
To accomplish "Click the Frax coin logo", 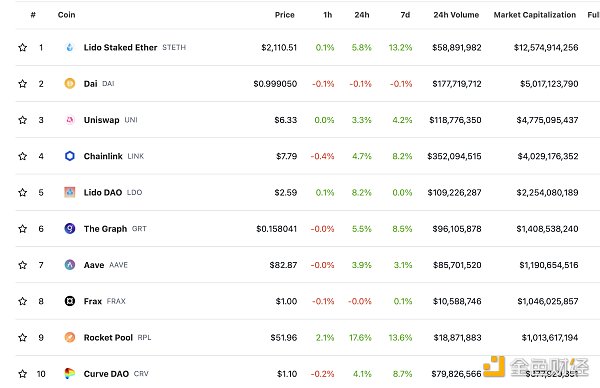I will tap(70, 301).
